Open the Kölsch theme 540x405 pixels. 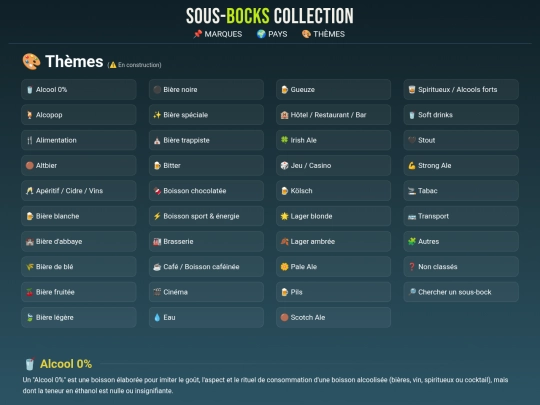pyautogui.click(x=333, y=191)
